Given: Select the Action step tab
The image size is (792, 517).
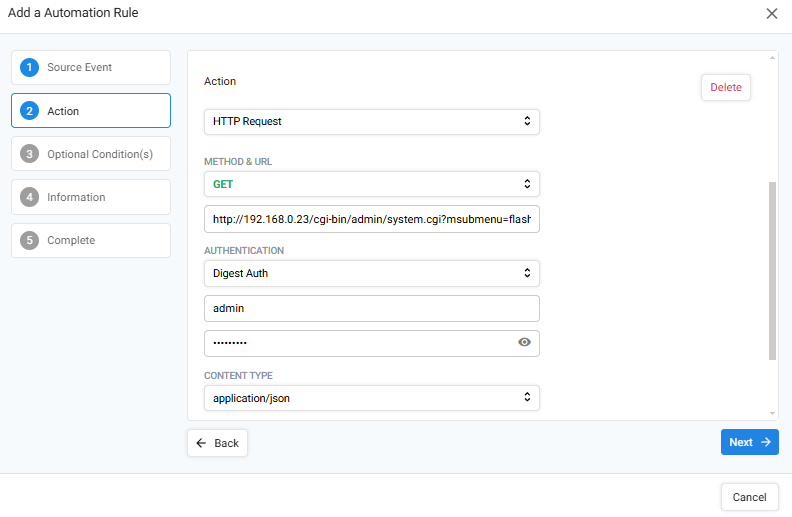Looking at the screenshot, I should coord(91,111).
